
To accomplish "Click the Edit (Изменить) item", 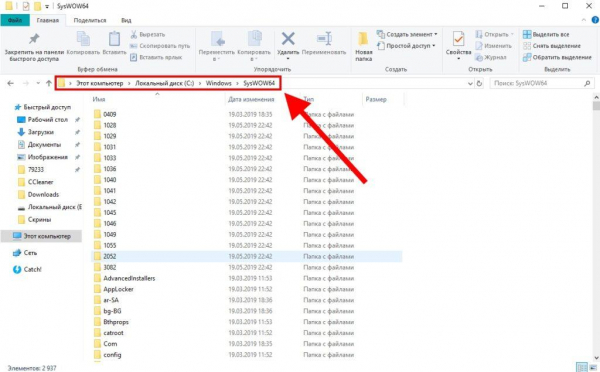I will tap(494, 46).
